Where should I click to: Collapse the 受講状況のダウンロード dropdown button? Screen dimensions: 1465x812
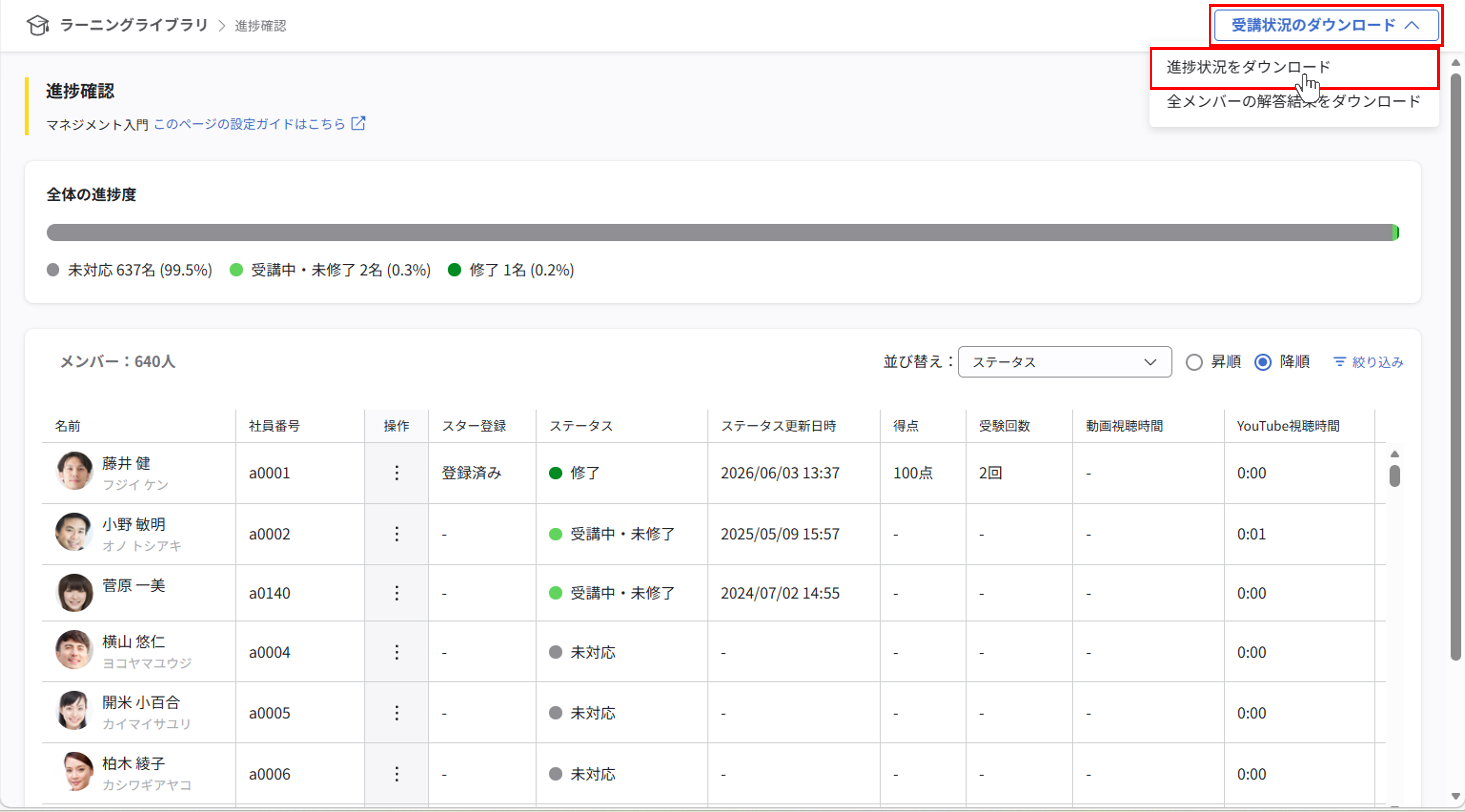click(1326, 25)
